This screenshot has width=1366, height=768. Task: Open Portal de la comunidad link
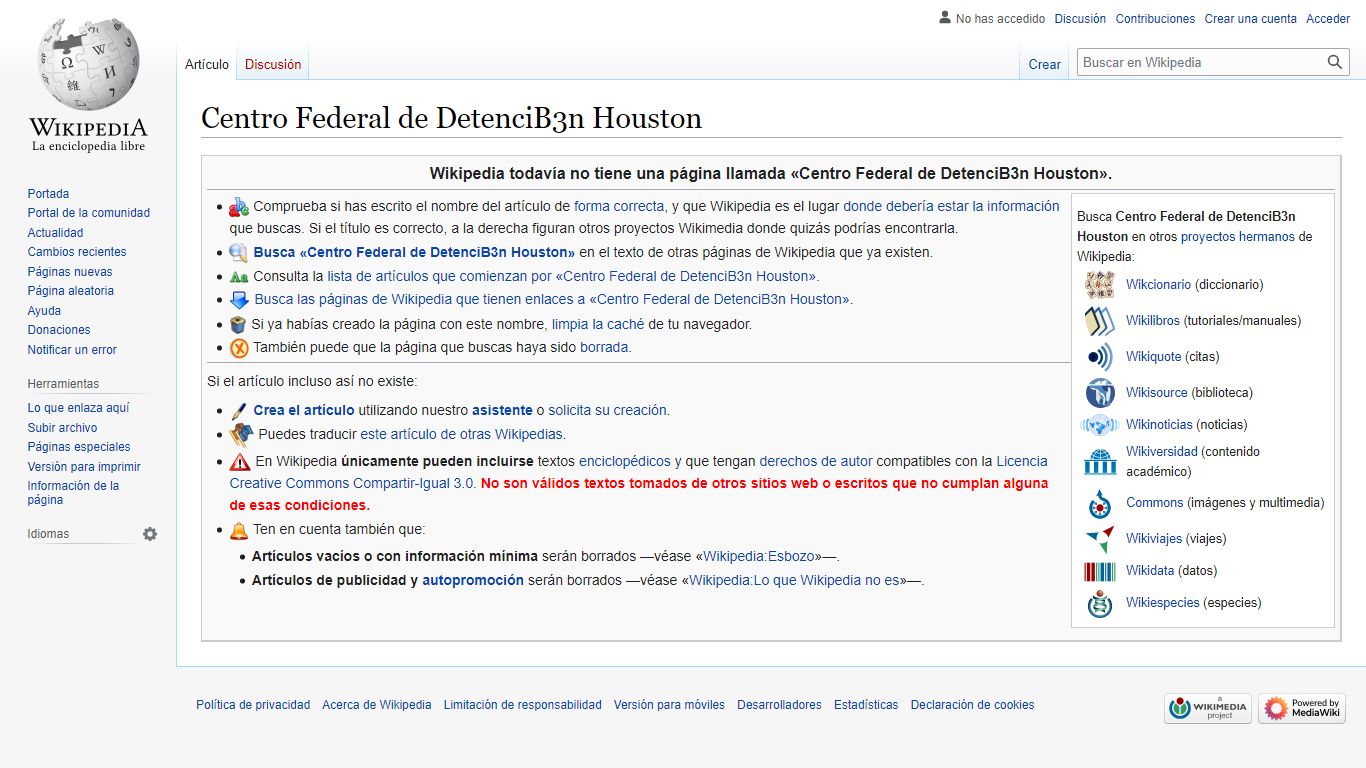click(x=89, y=213)
